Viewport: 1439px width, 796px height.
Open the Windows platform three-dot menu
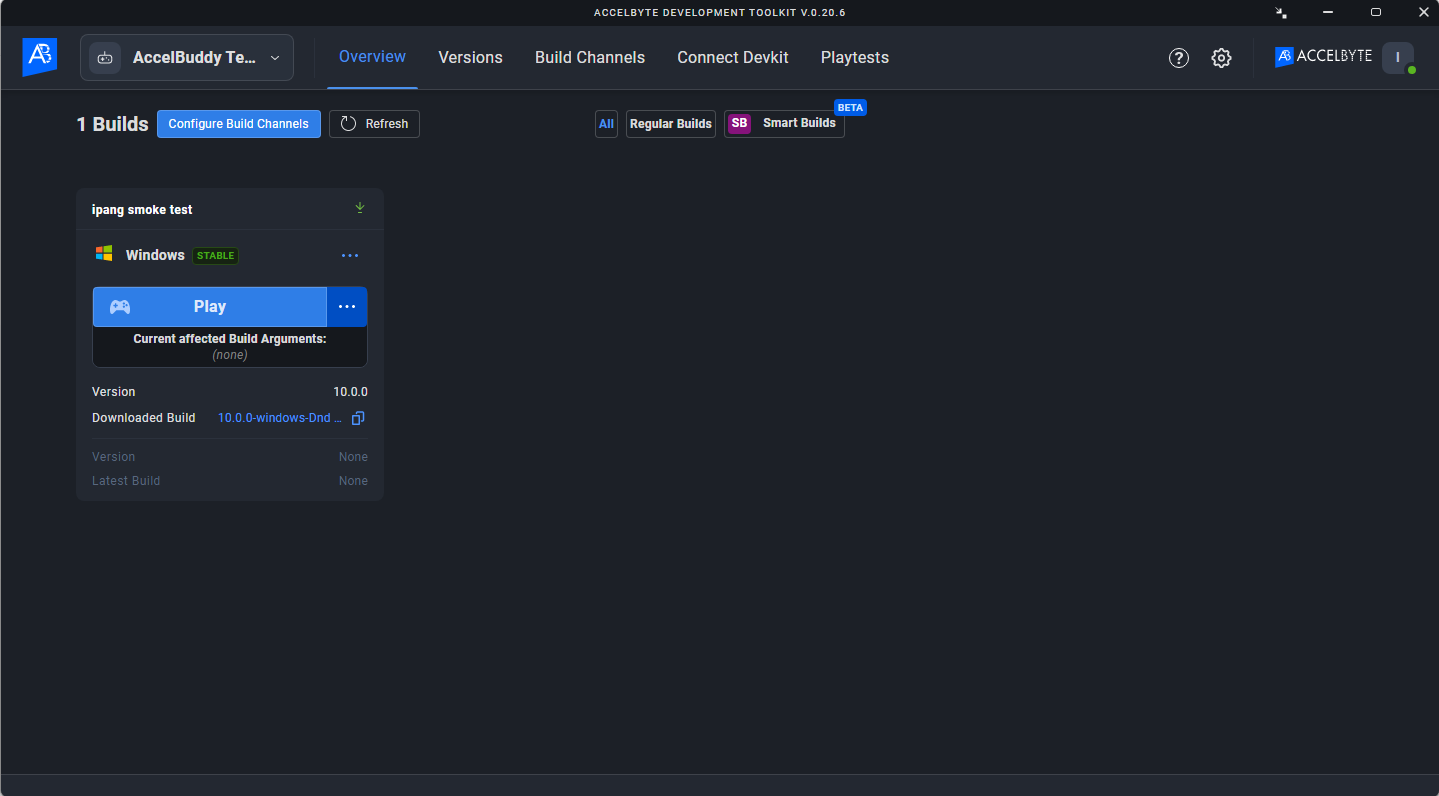pos(350,256)
